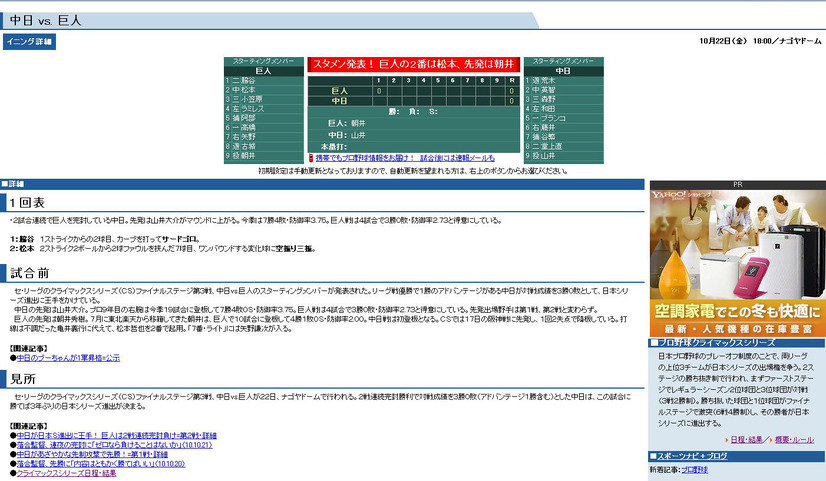Select 巨人 cleanup batter 左 ラミレス
The height and width of the screenshot is (481, 826).
[x=263, y=109]
